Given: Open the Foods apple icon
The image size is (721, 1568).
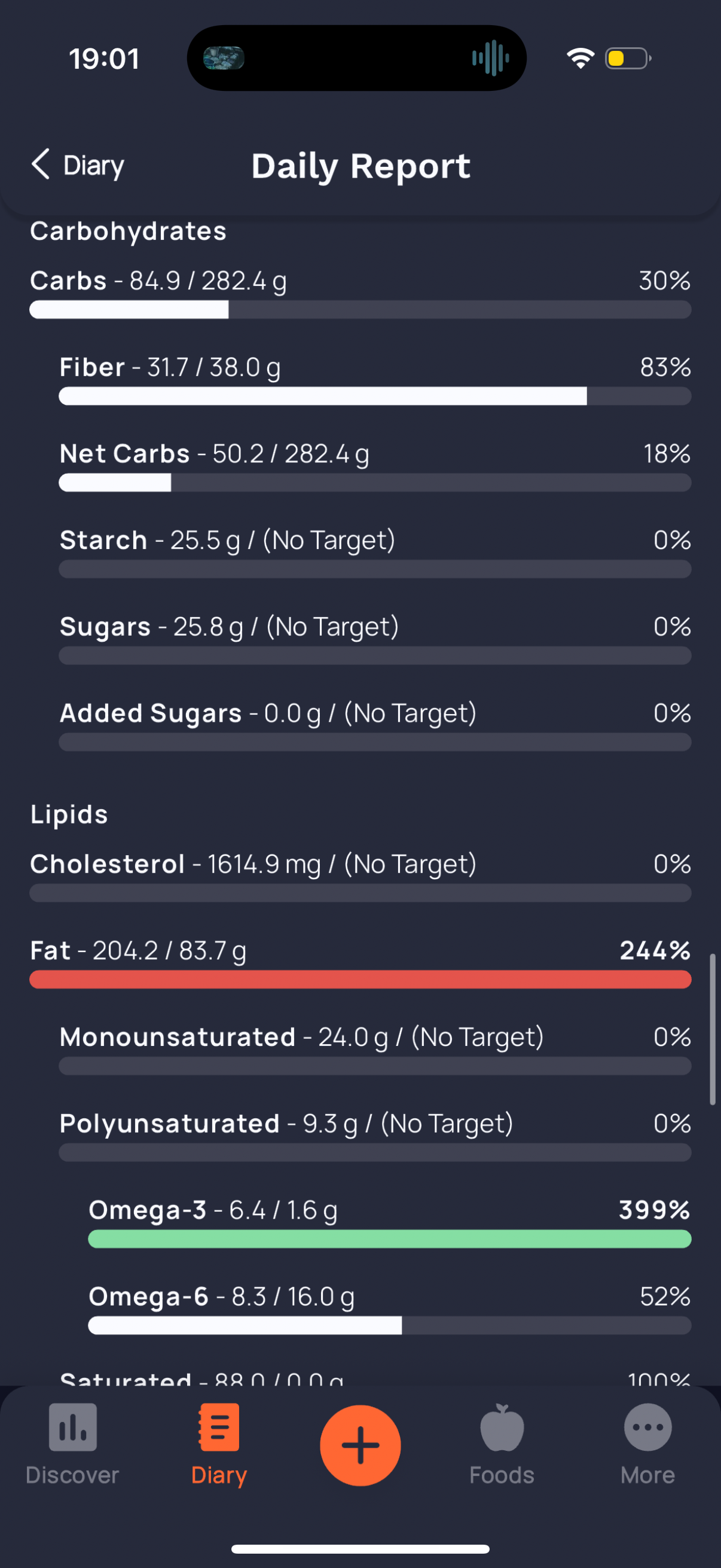Looking at the screenshot, I should 502,1427.
